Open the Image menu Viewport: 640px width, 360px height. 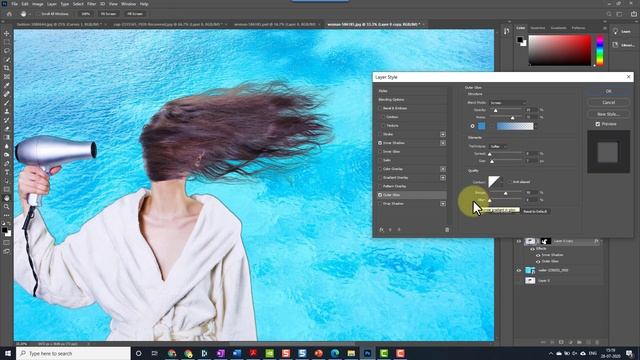[x=38, y=4]
